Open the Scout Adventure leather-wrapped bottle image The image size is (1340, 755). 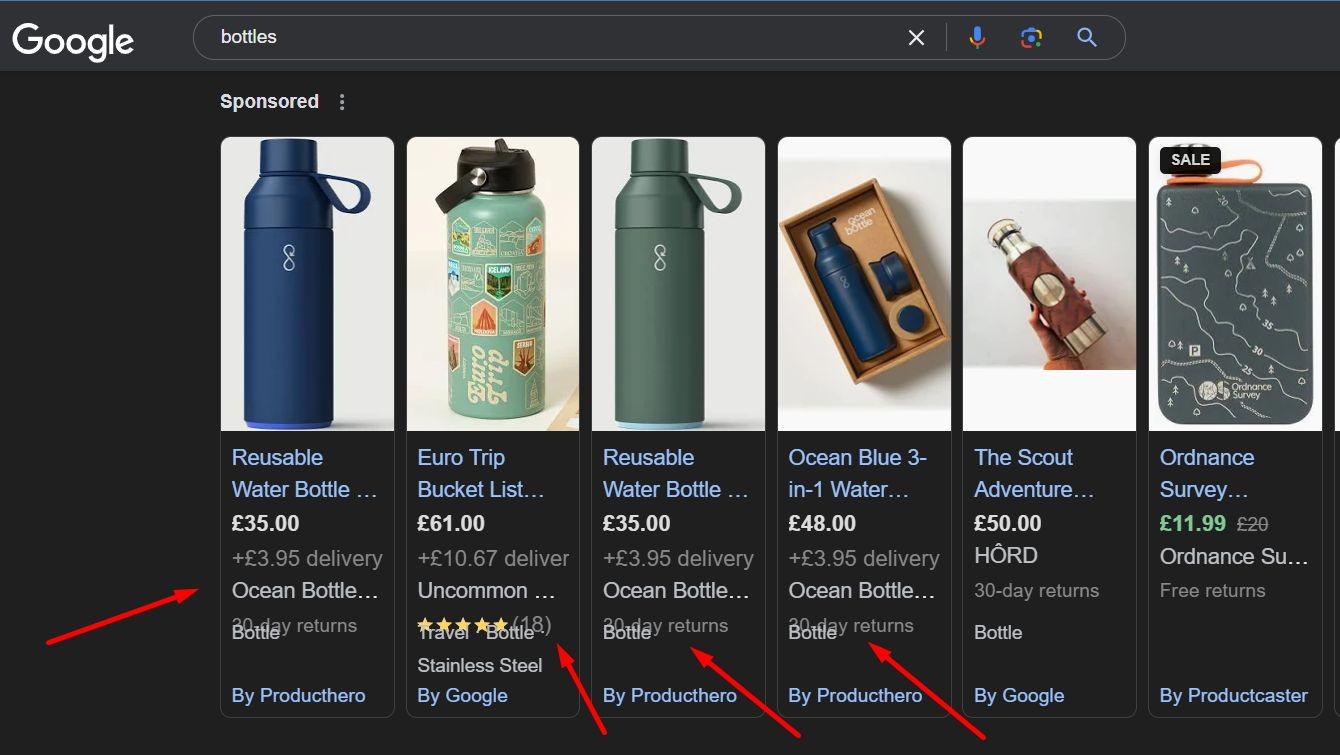pyautogui.click(x=1049, y=284)
